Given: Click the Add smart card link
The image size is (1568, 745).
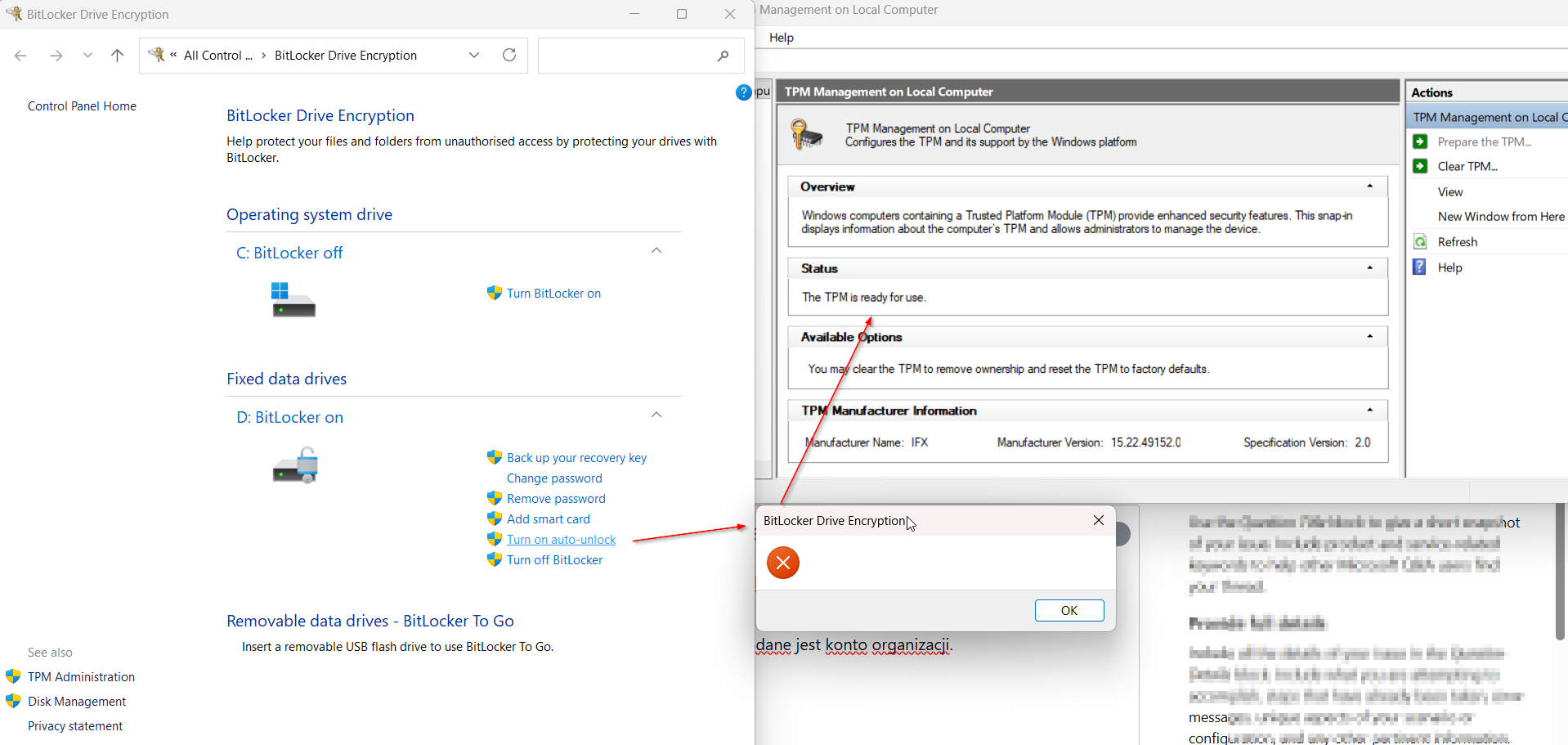Looking at the screenshot, I should click(x=548, y=519).
